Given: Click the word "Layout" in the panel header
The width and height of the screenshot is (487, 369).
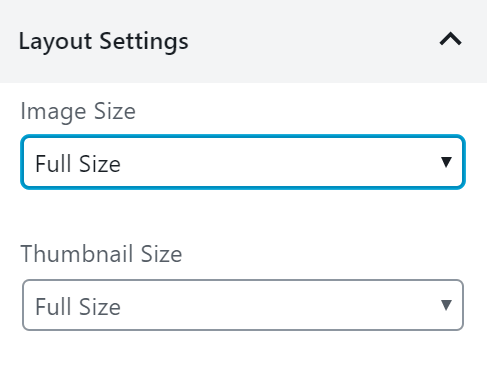Looking at the screenshot, I should 55,41.
